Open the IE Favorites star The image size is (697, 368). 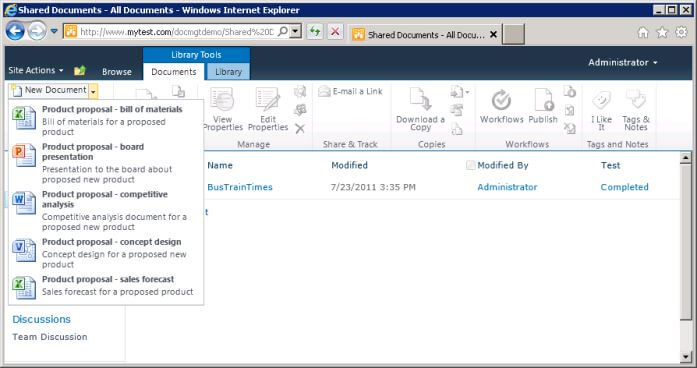point(662,32)
